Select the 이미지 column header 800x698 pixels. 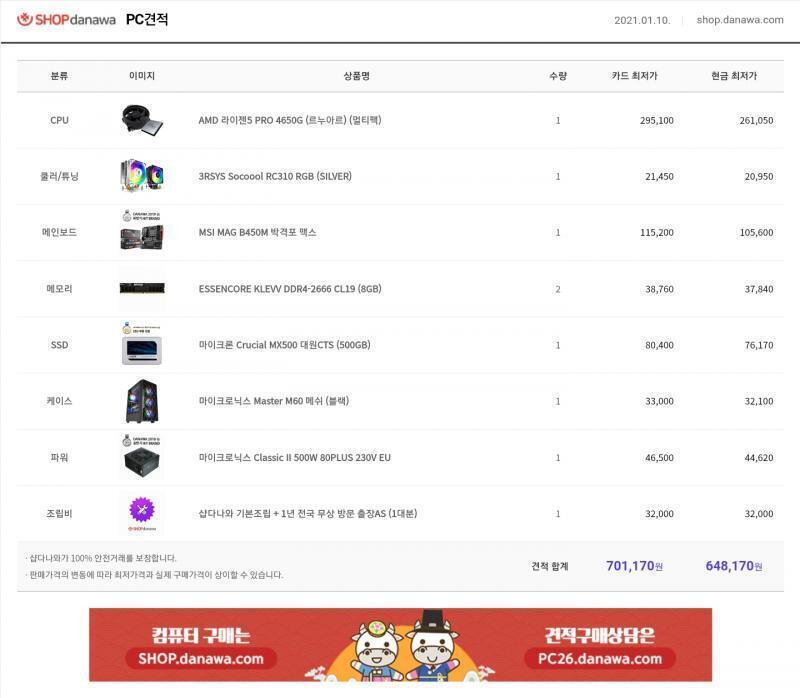[142, 76]
